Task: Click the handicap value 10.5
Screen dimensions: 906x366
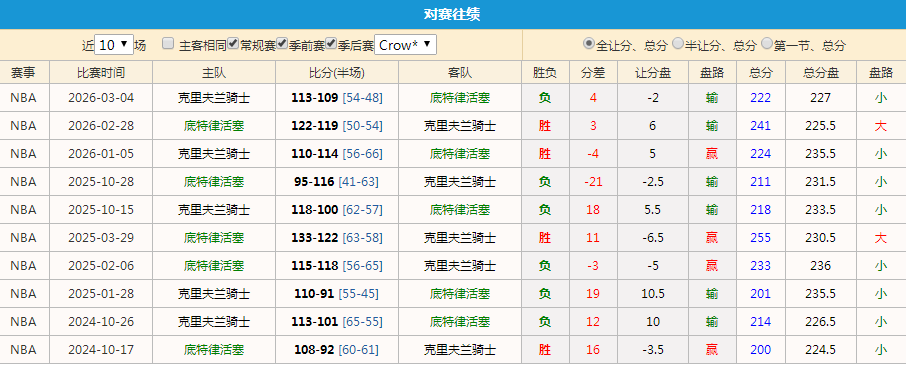Action: pyautogui.click(x=653, y=294)
